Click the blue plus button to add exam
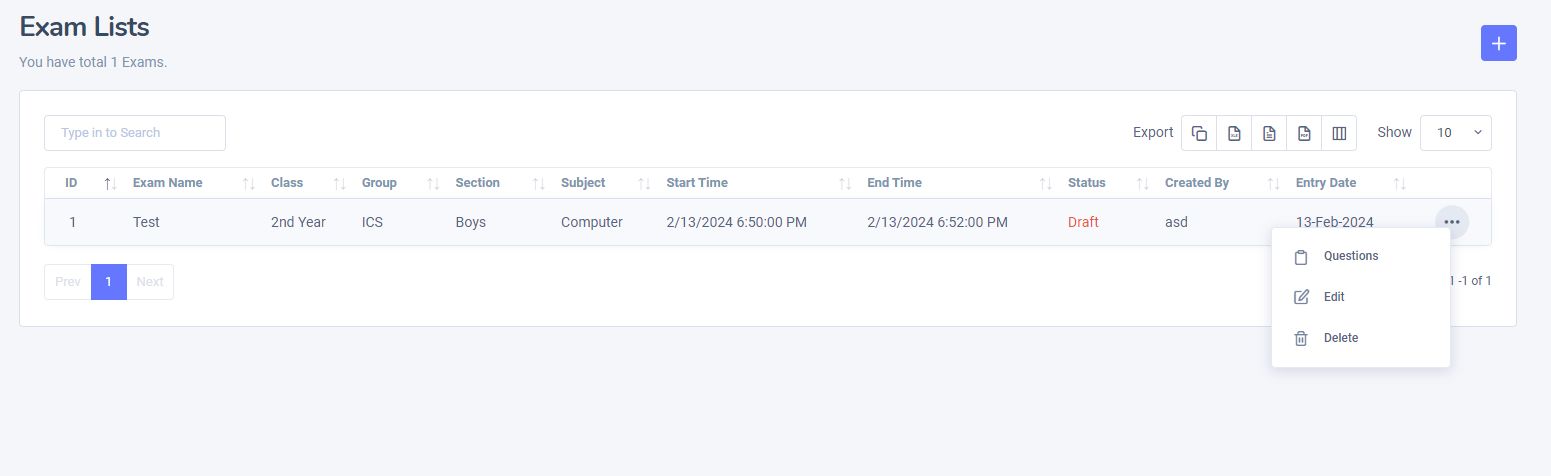The image size is (1551, 476). [x=1498, y=43]
